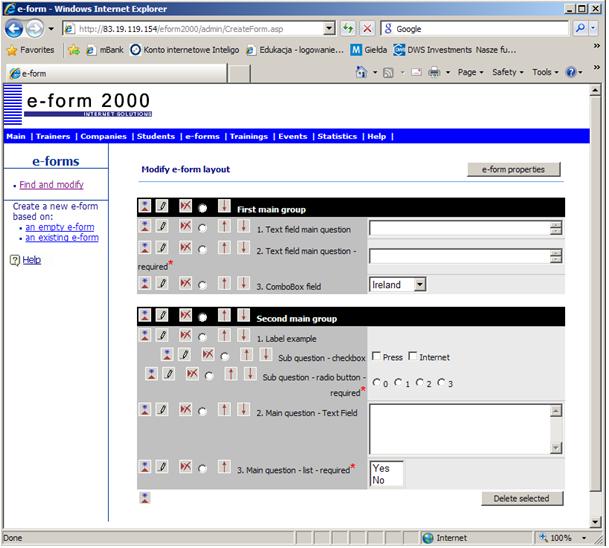Choose radio option 2

420,383
